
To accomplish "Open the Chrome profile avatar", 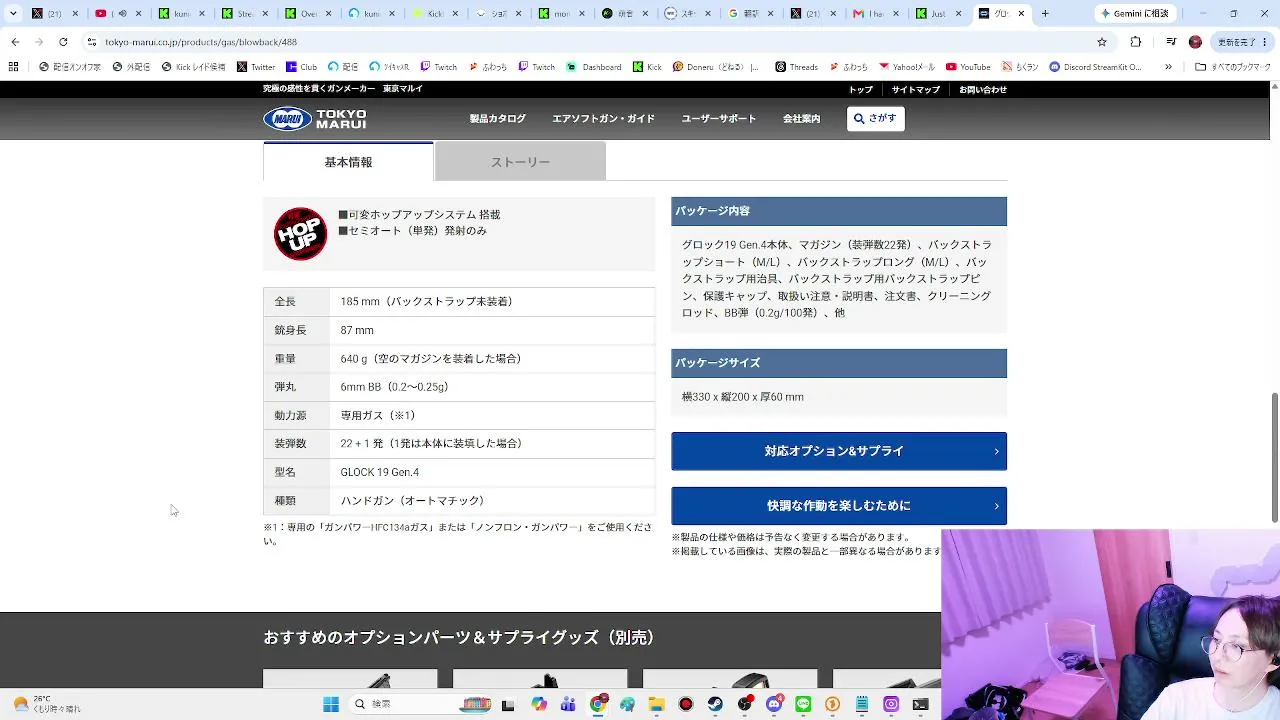I will [x=1195, y=42].
